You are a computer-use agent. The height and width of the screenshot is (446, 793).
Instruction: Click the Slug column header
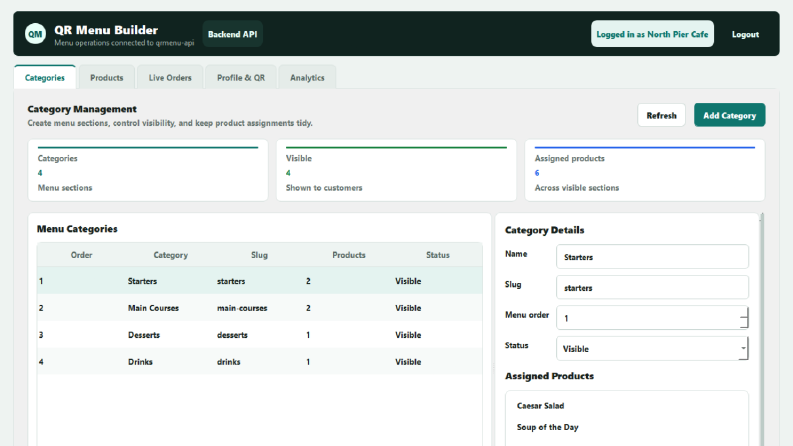(259, 255)
